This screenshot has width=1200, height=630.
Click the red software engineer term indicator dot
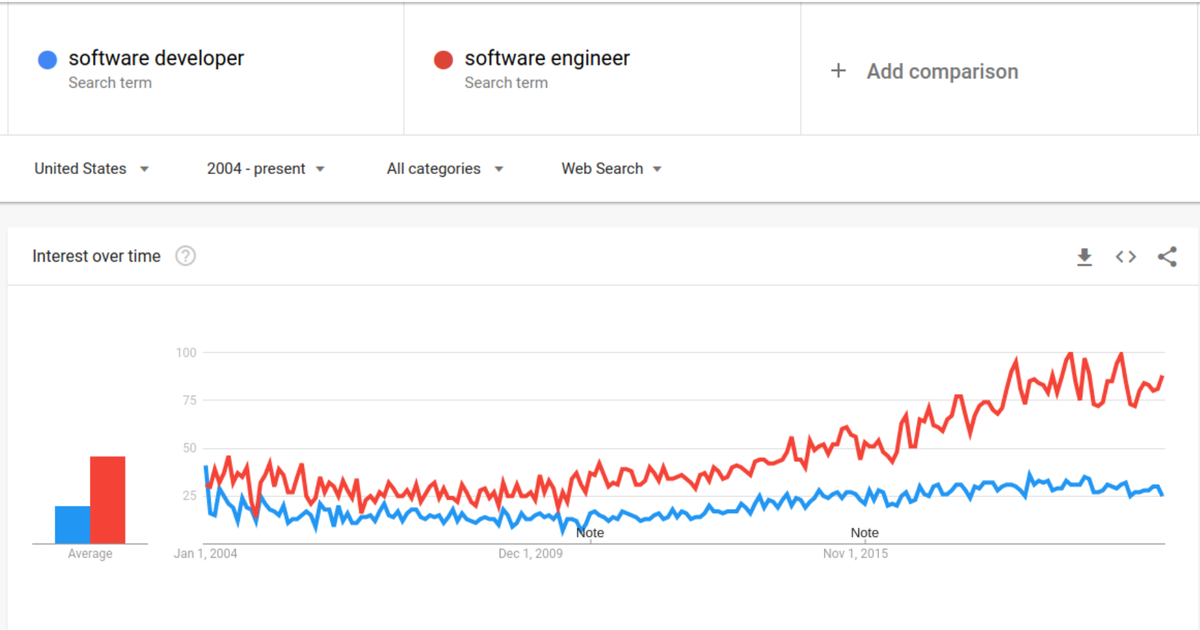coord(444,59)
